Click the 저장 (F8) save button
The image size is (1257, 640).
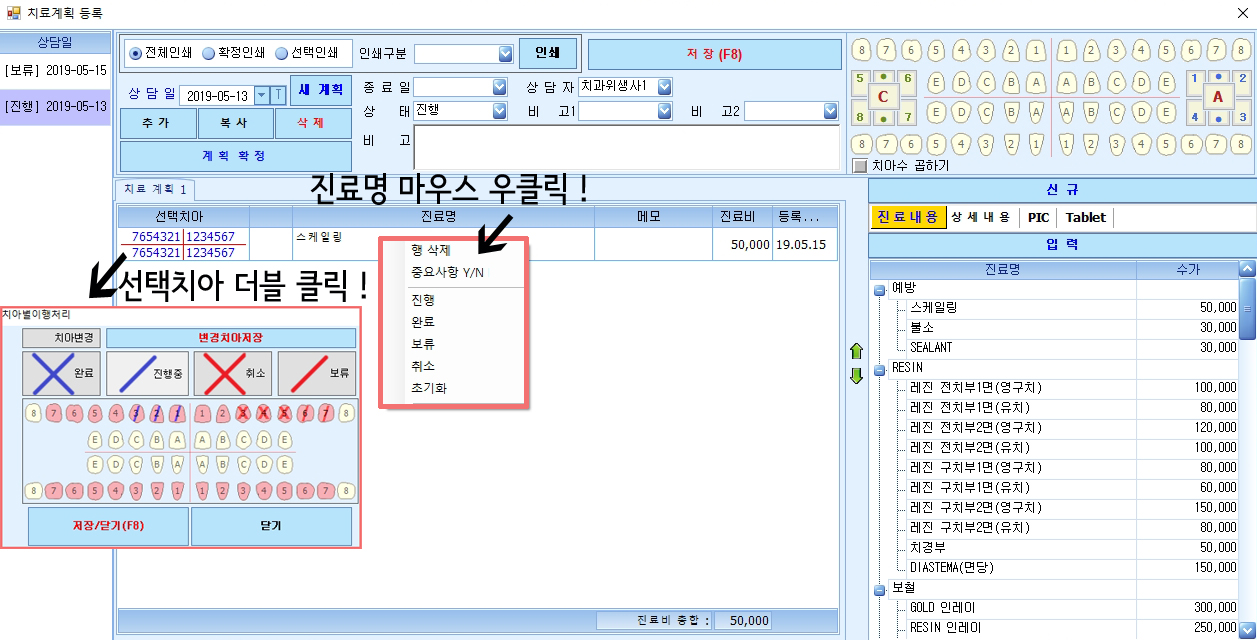714,54
